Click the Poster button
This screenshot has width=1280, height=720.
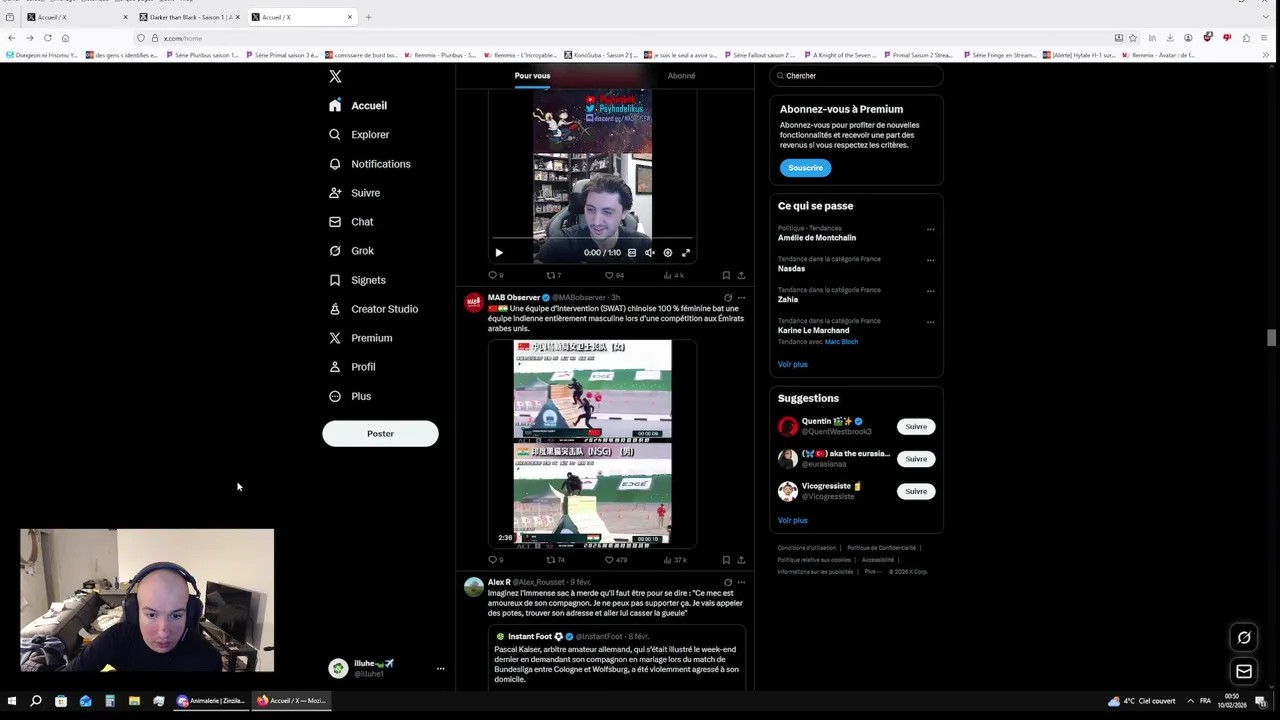(x=380, y=433)
